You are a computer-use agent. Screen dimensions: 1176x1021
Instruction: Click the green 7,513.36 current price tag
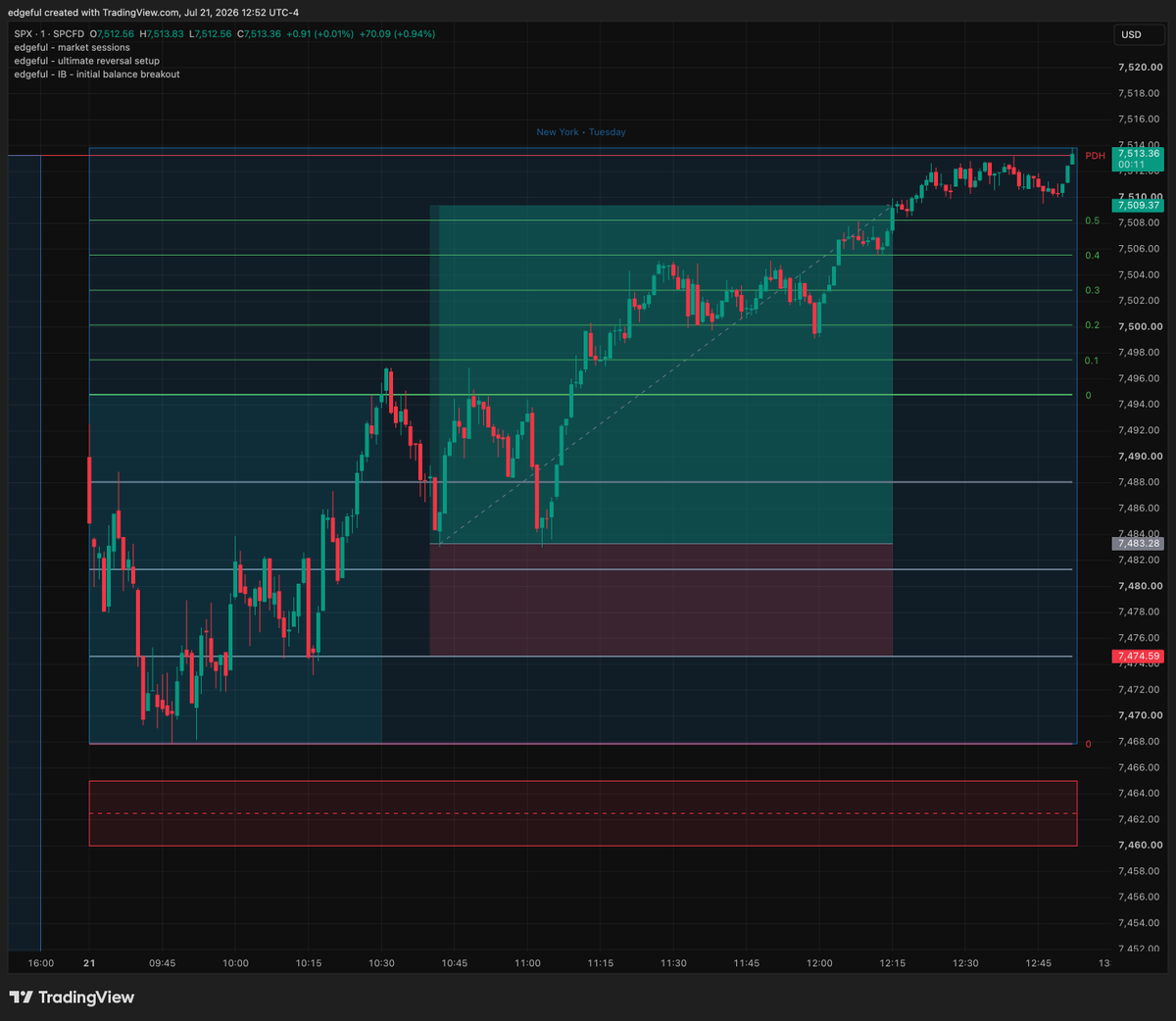coord(1138,159)
